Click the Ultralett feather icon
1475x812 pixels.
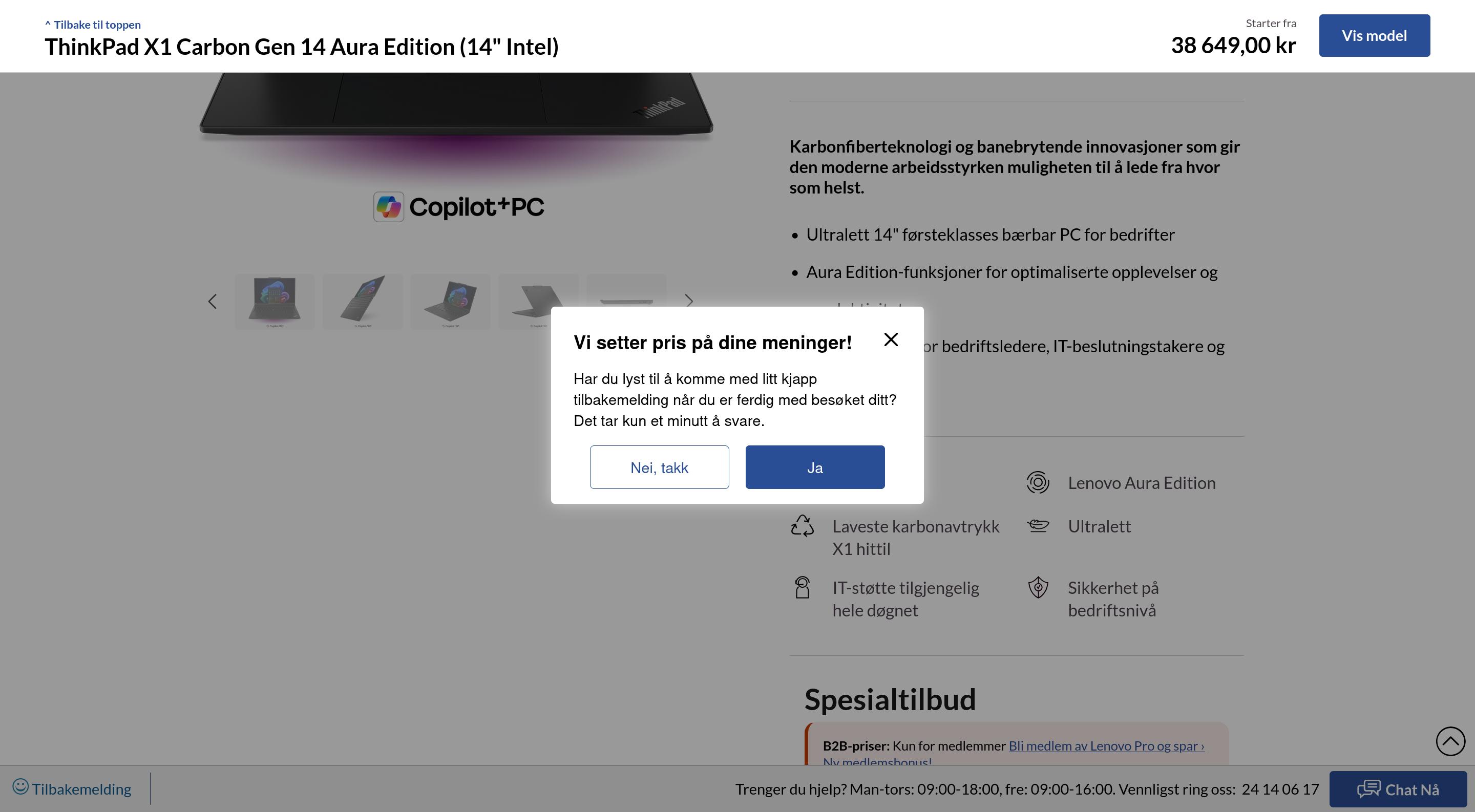pyautogui.click(x=1038, y=526)
